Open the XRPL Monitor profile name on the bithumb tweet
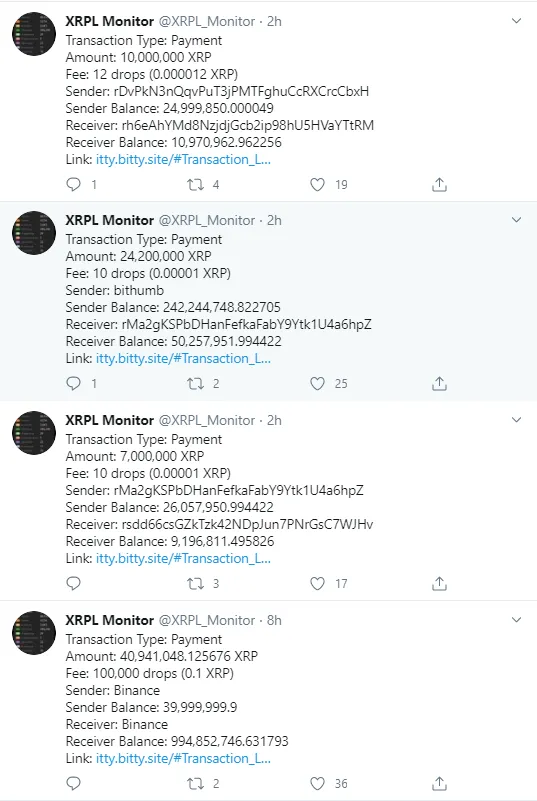The width and height of the screenshot is (537, 801). (109, 220)
